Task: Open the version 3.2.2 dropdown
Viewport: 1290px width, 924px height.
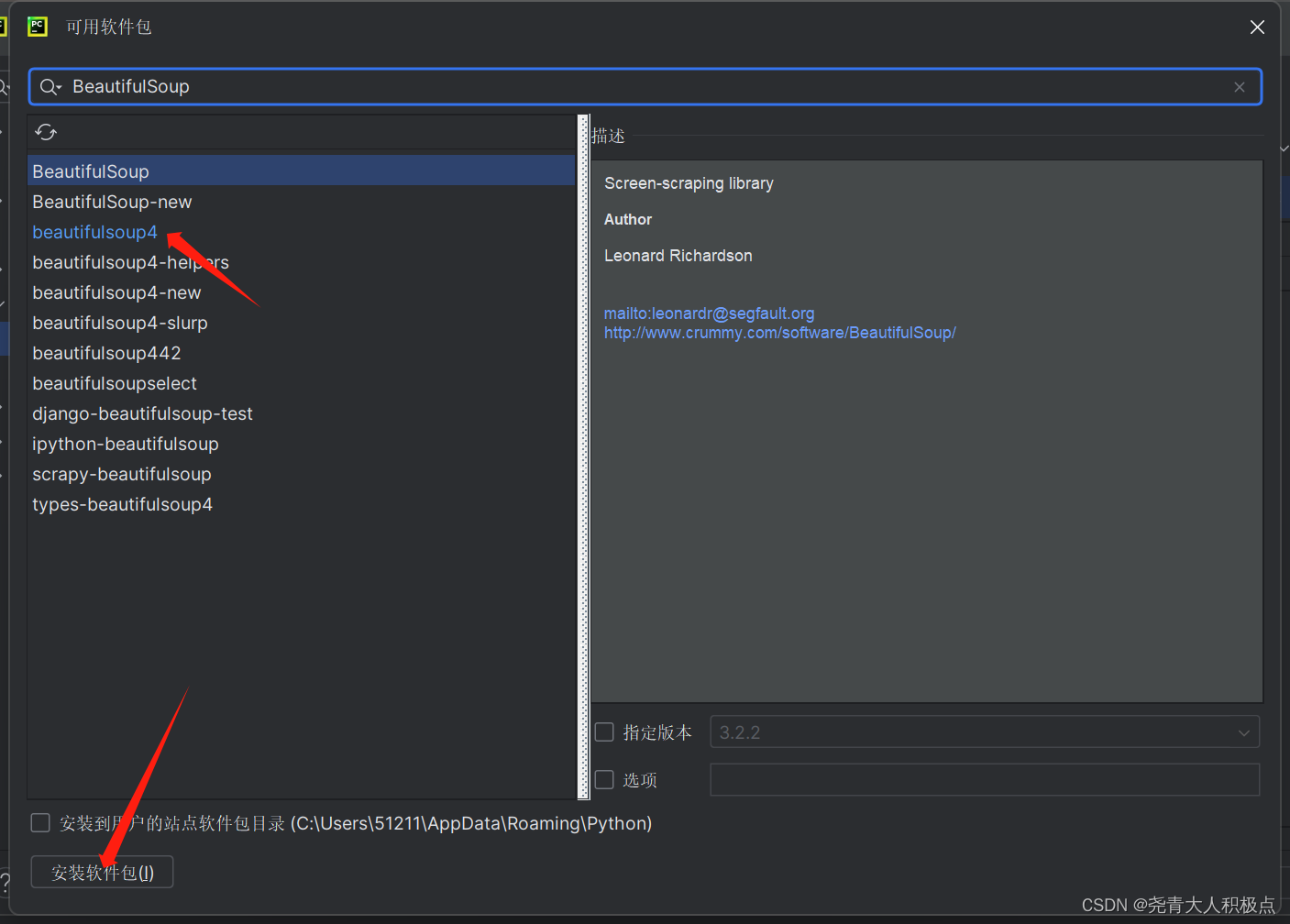Action: (x=985, y=732)
